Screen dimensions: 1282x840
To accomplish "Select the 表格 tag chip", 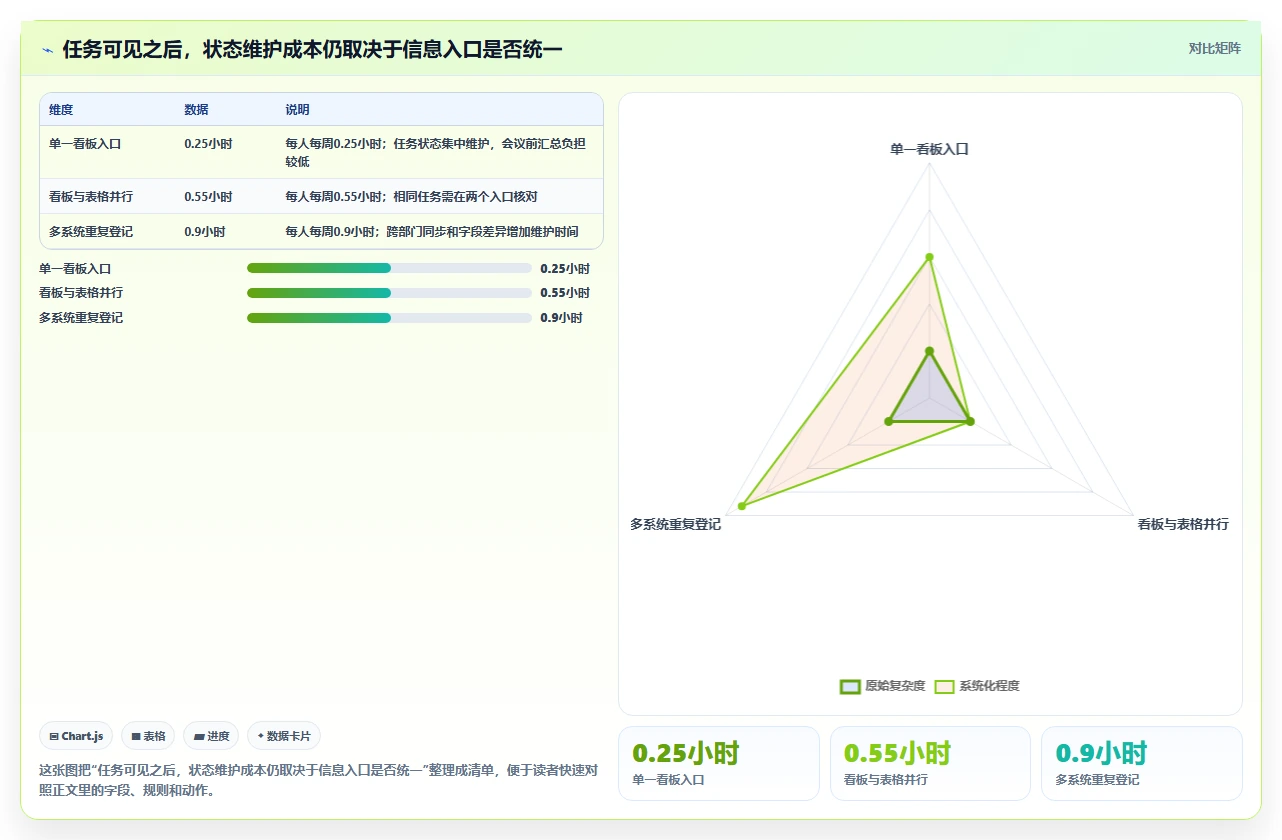I will click(148, 736).
